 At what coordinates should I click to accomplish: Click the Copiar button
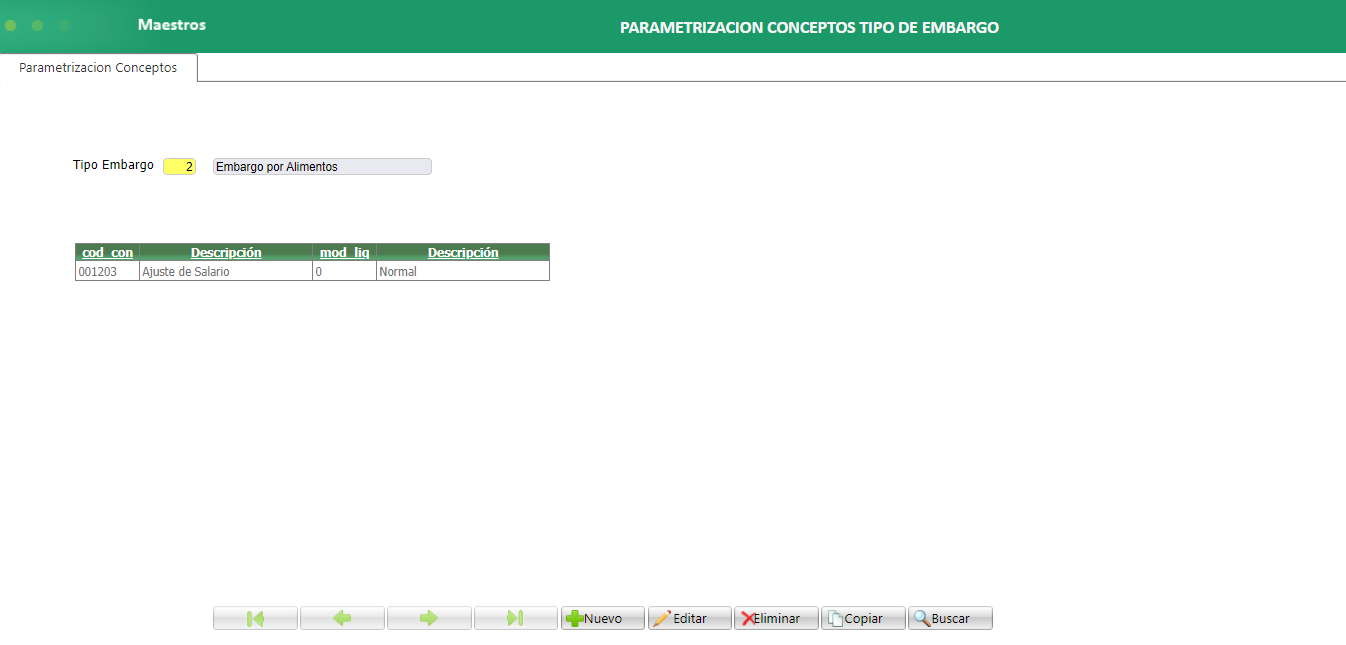point(863,618)
